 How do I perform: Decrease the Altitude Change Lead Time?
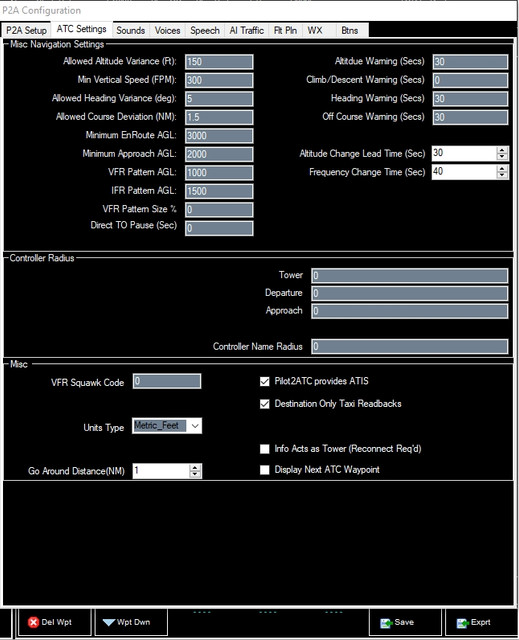[502, 157]
